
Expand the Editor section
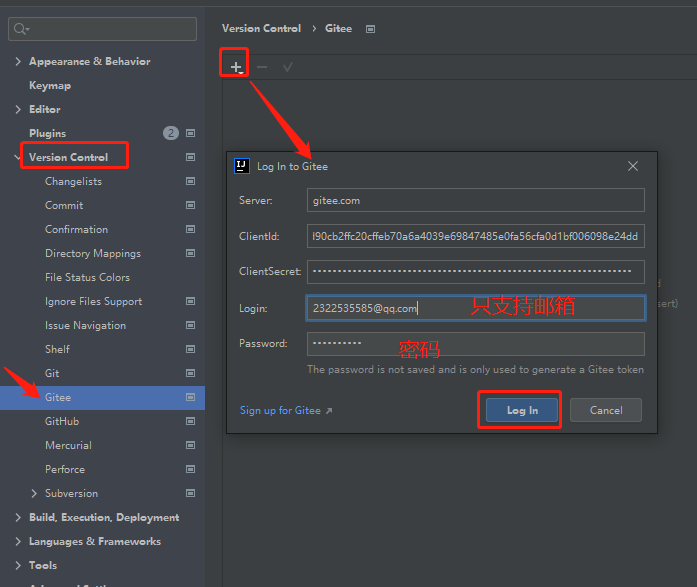pos(18,109)
